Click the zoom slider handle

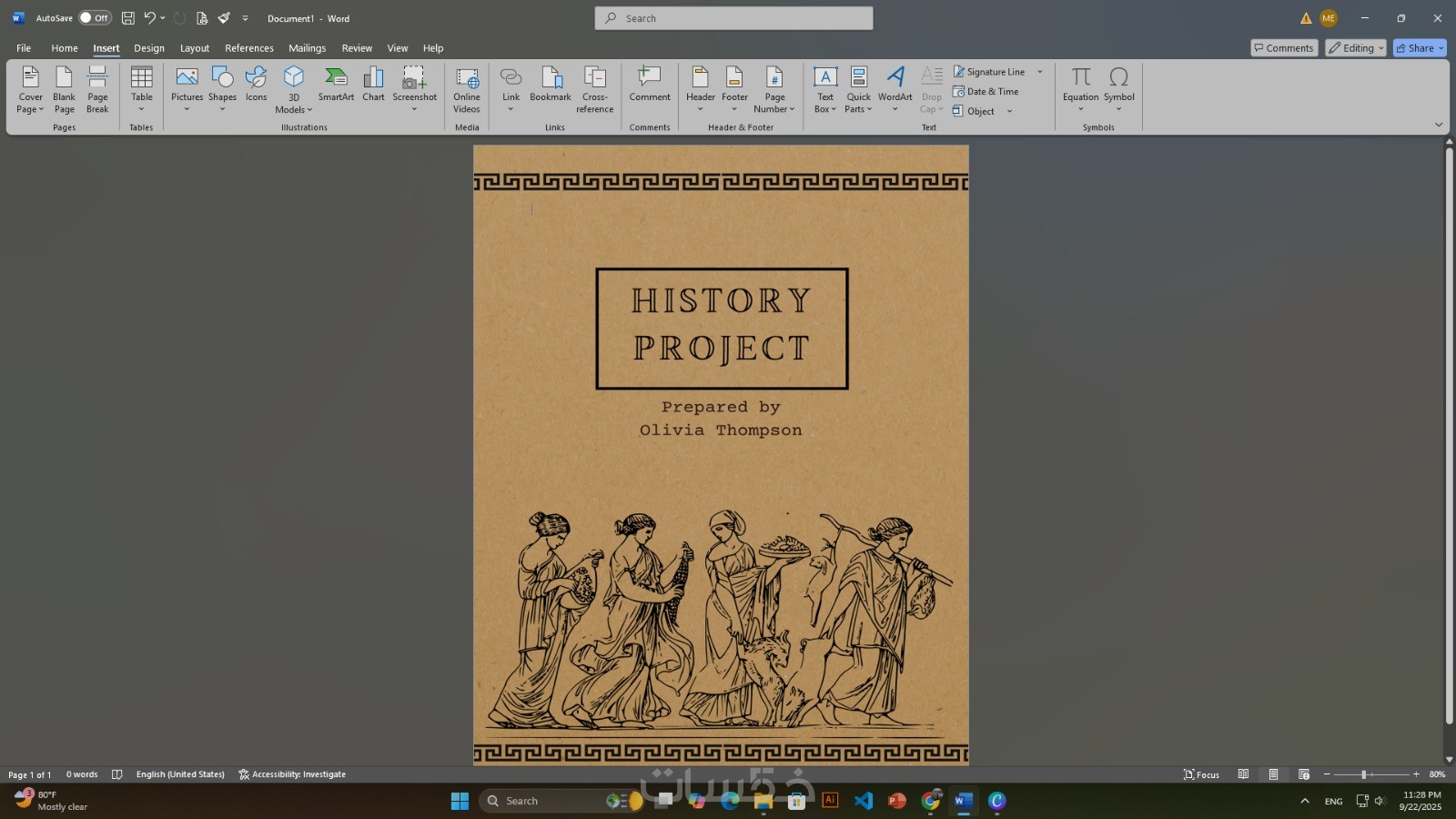(1363, 774)
